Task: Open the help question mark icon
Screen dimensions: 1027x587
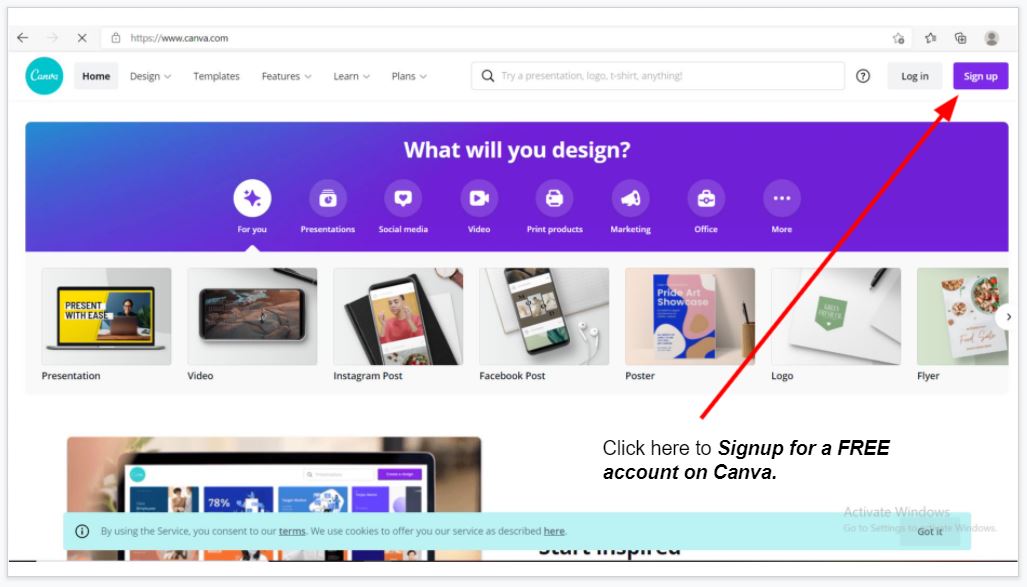Action: click(x=863, y=76)
